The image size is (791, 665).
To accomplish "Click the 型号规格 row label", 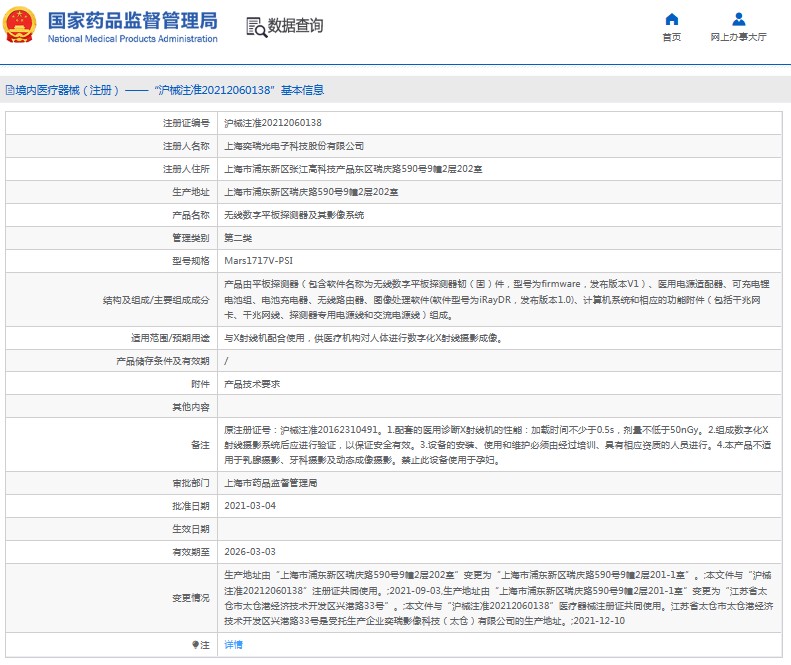I will [191, 261].
